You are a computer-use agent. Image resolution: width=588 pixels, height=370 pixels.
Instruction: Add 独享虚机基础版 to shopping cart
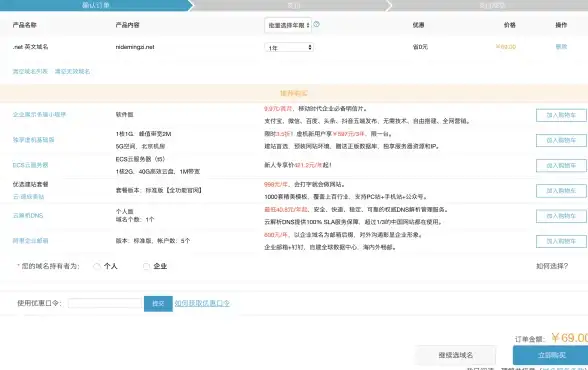click(x=561, y=140)
